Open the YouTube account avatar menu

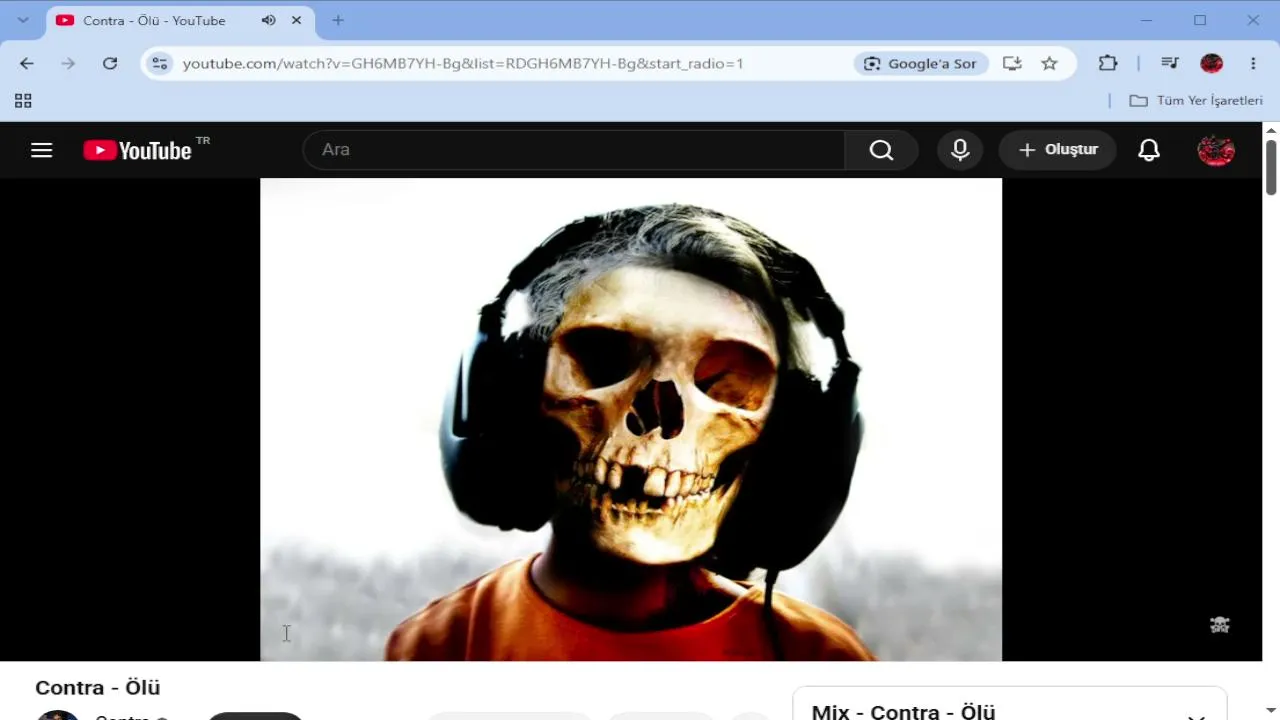[x=1216, y=150]
